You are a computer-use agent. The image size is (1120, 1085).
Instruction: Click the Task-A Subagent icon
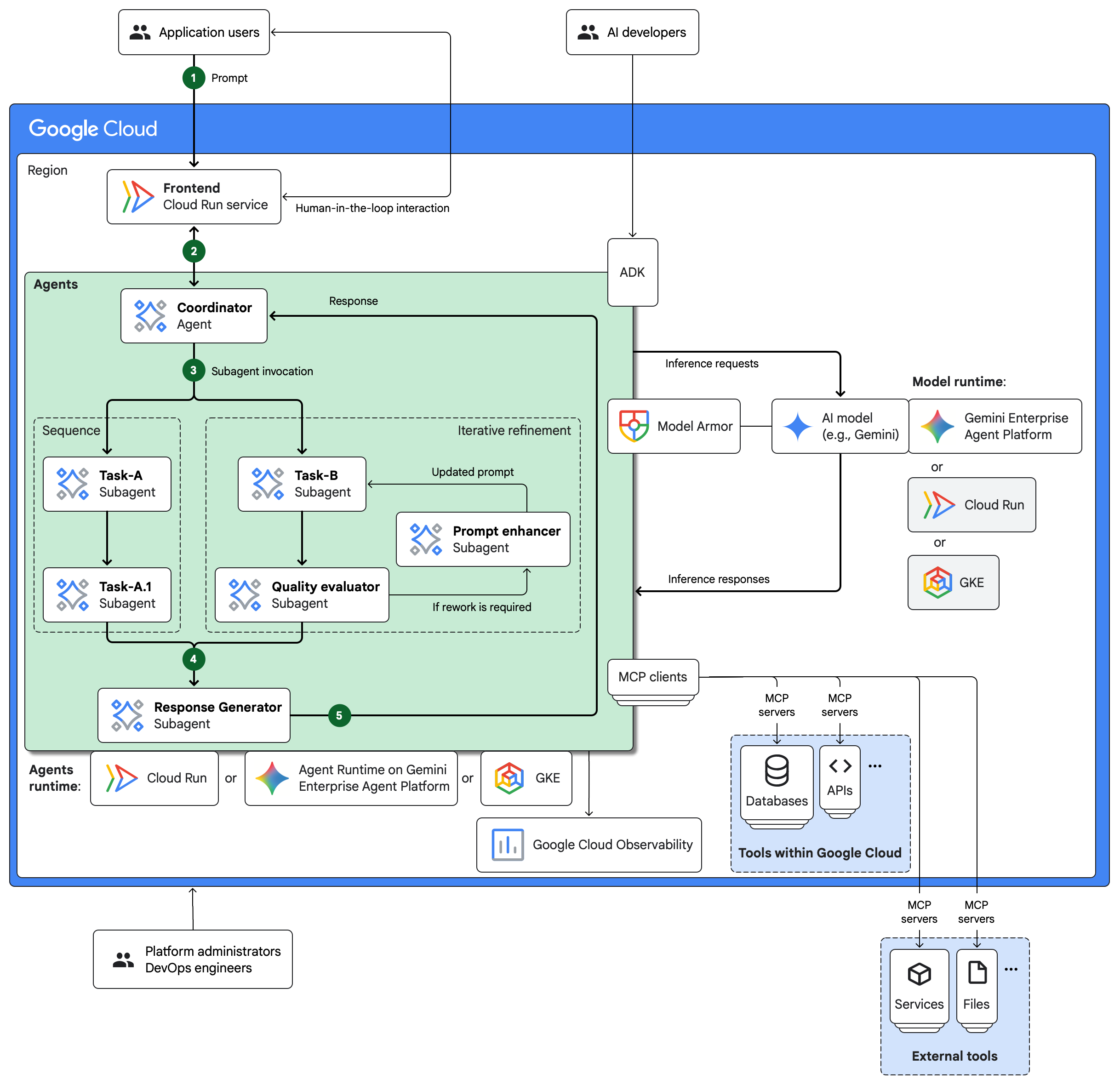click(x=73, y=484)
